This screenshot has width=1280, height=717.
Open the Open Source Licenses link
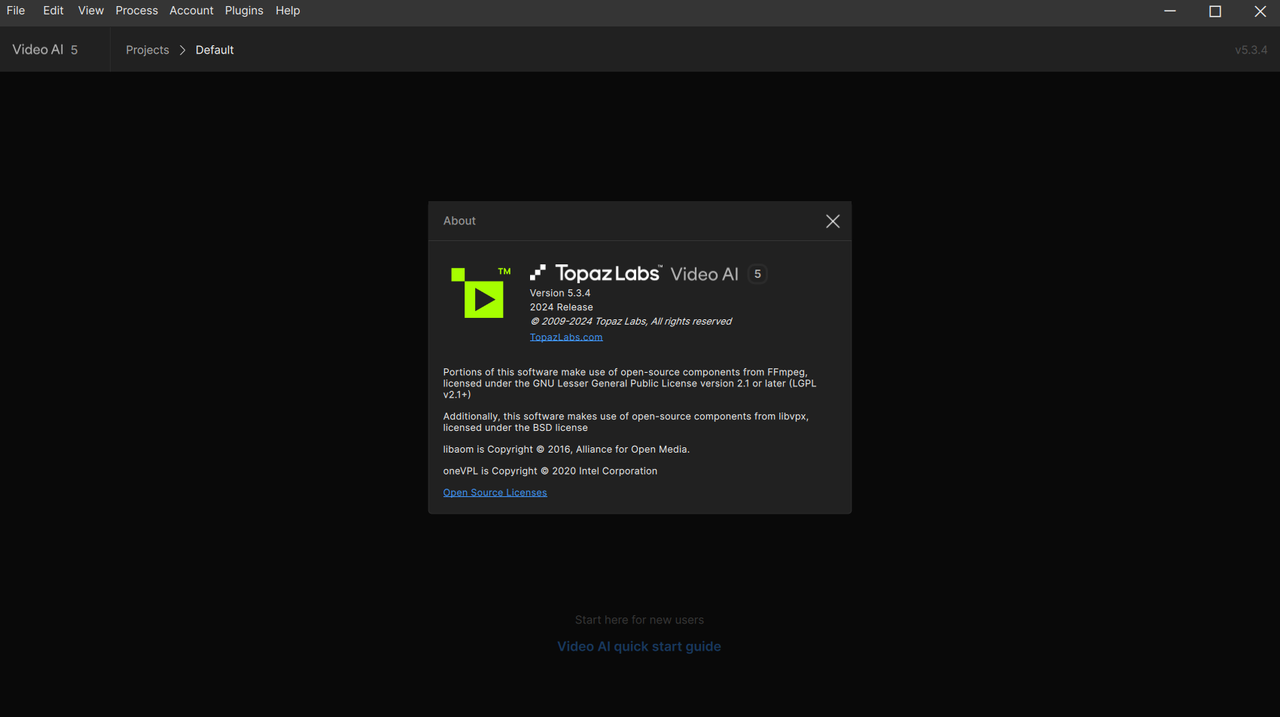point(495,492)
